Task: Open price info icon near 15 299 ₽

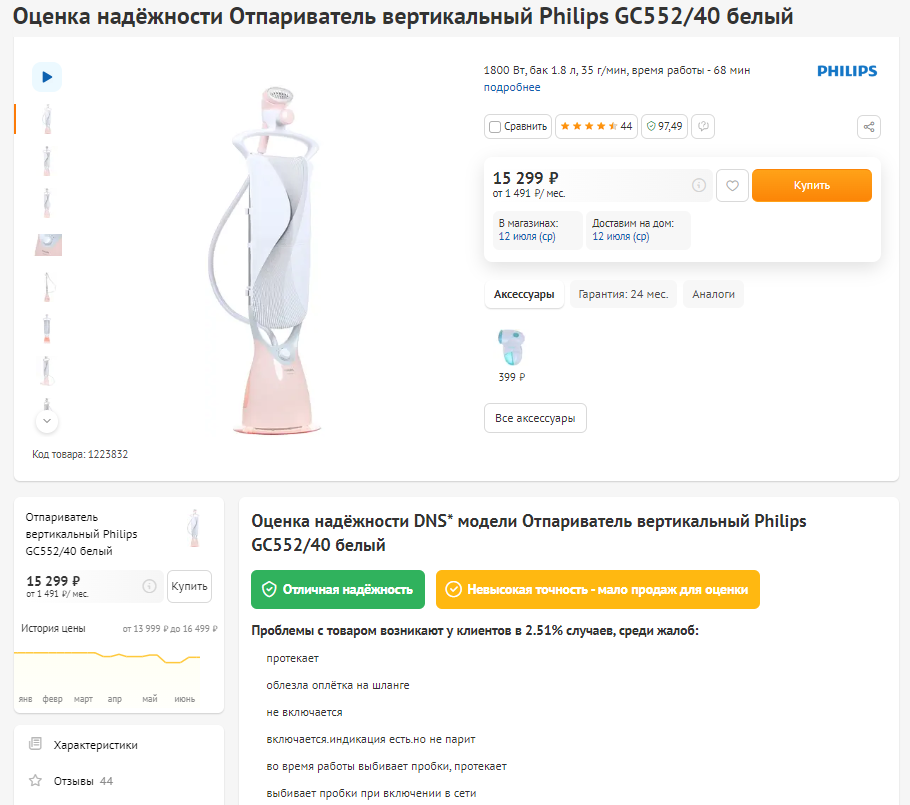Action: pyautogui.click(x=699, y=185)
